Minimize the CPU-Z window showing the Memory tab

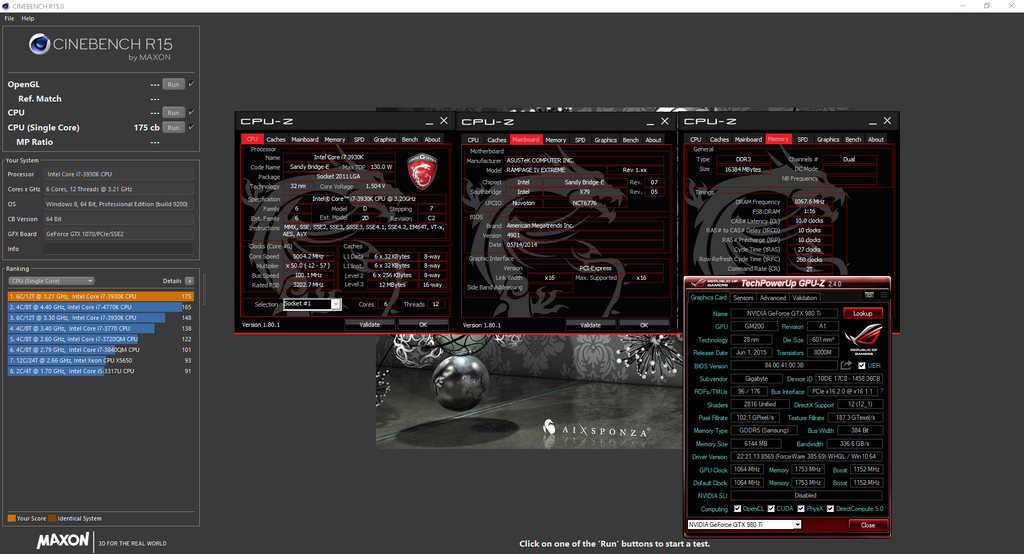pos(872,122)
